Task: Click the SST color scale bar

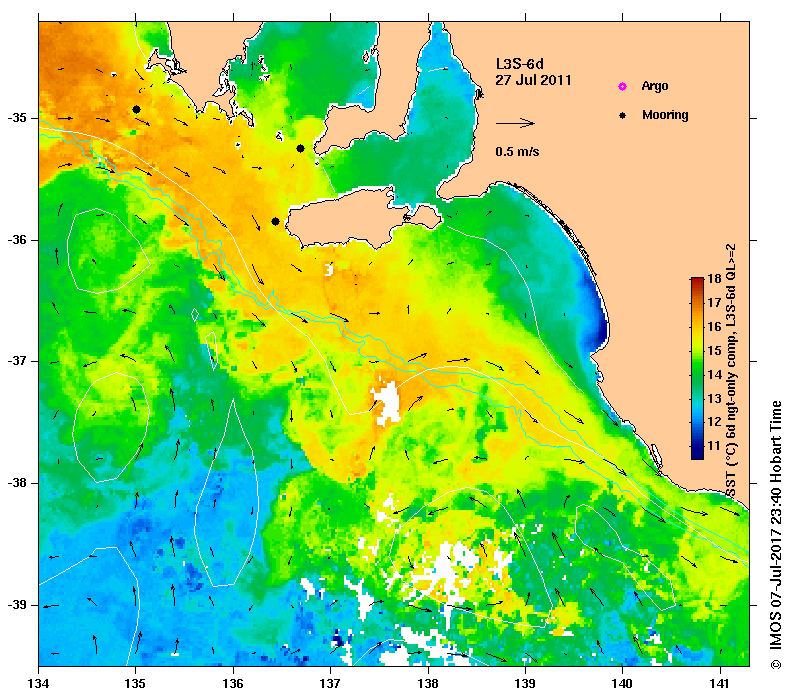Action: click(697, 368)
